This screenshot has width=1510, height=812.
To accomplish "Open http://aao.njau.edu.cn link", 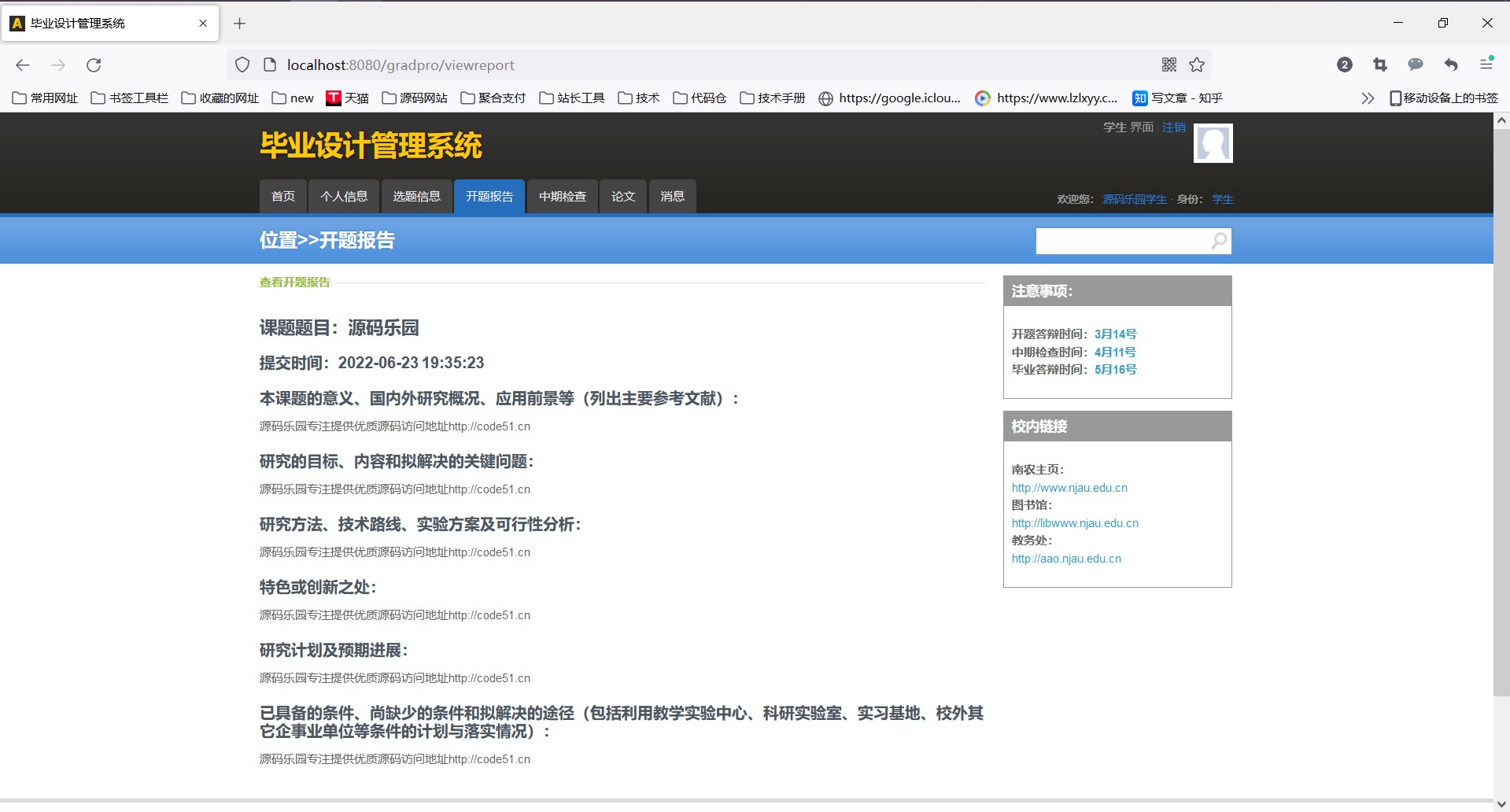I will [1066, 559].
